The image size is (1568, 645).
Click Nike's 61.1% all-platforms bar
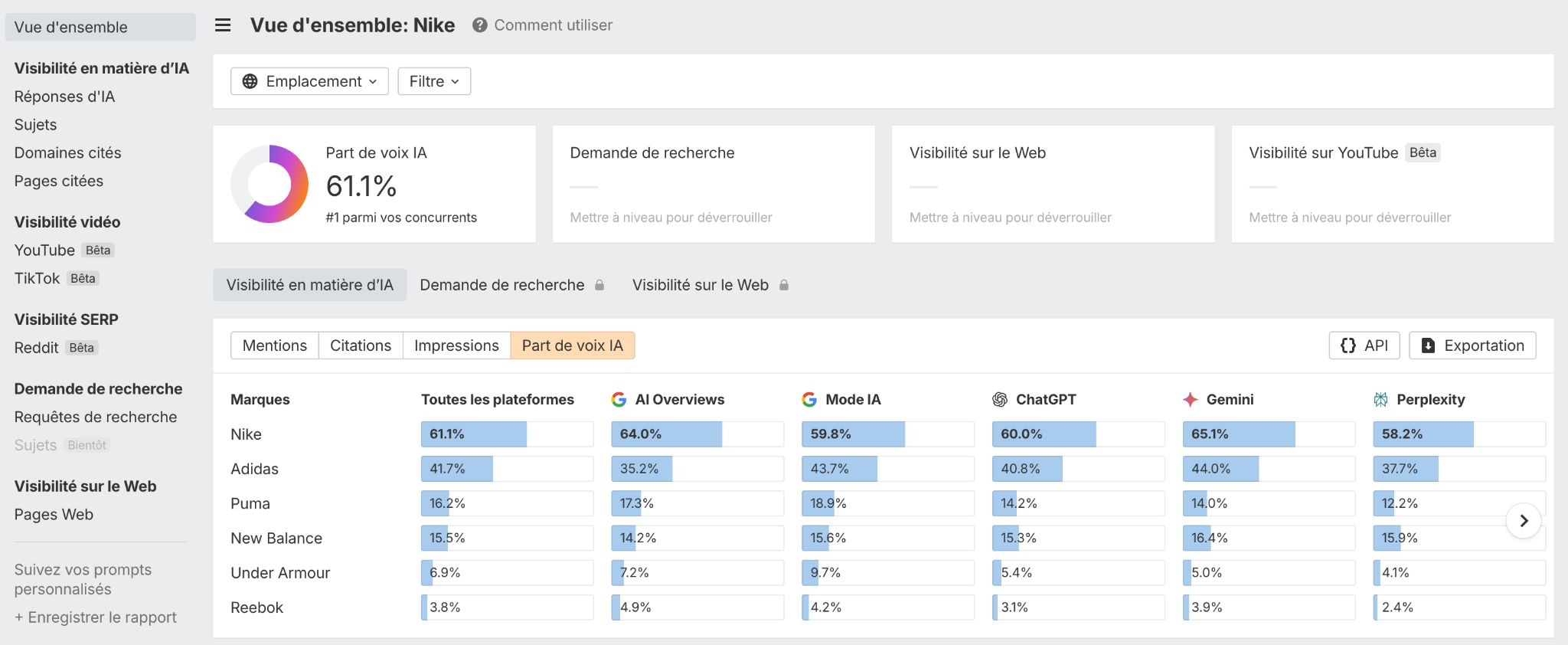[x=507, y=434]
